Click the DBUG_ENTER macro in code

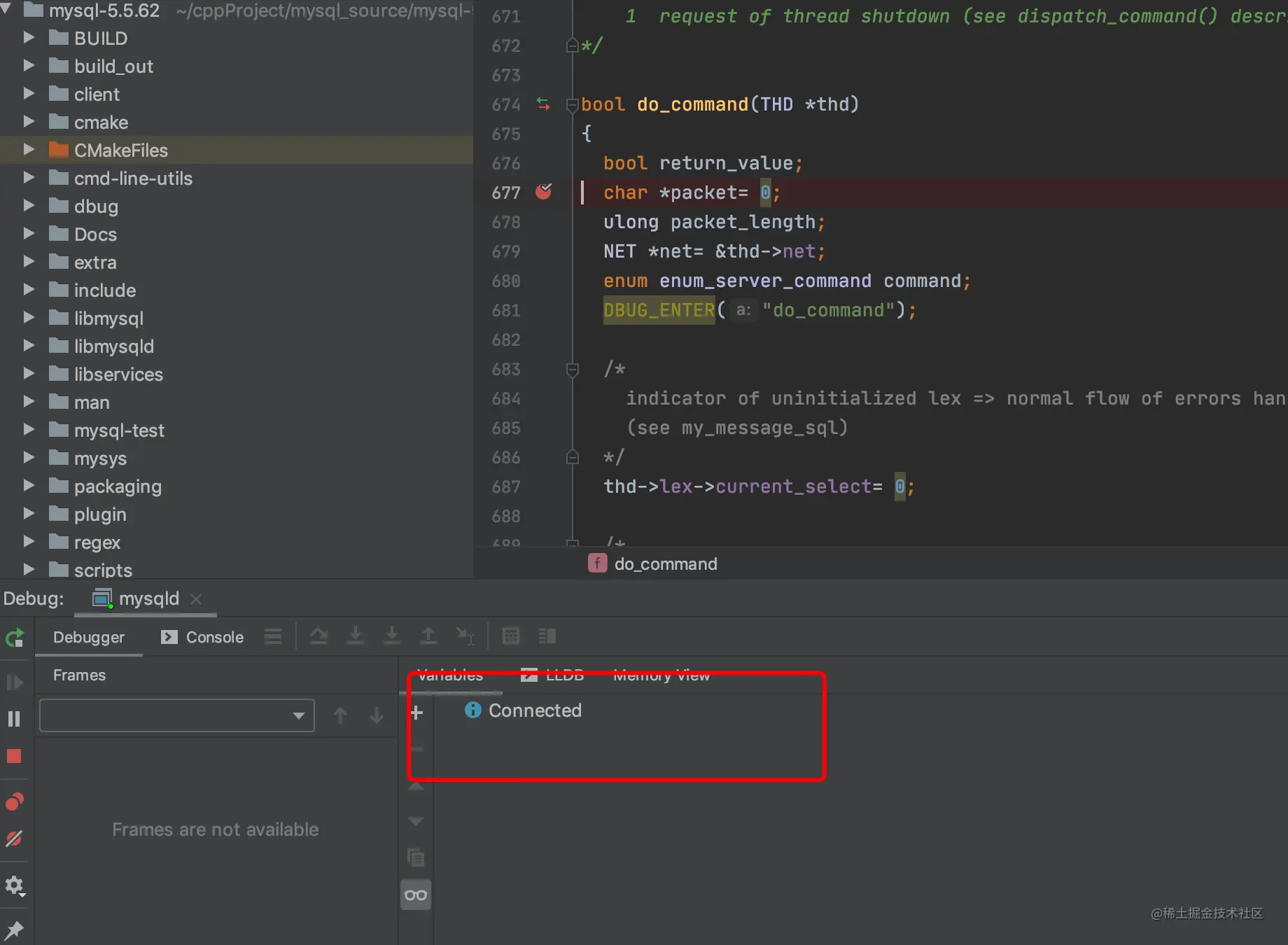[x=659, y=310]
